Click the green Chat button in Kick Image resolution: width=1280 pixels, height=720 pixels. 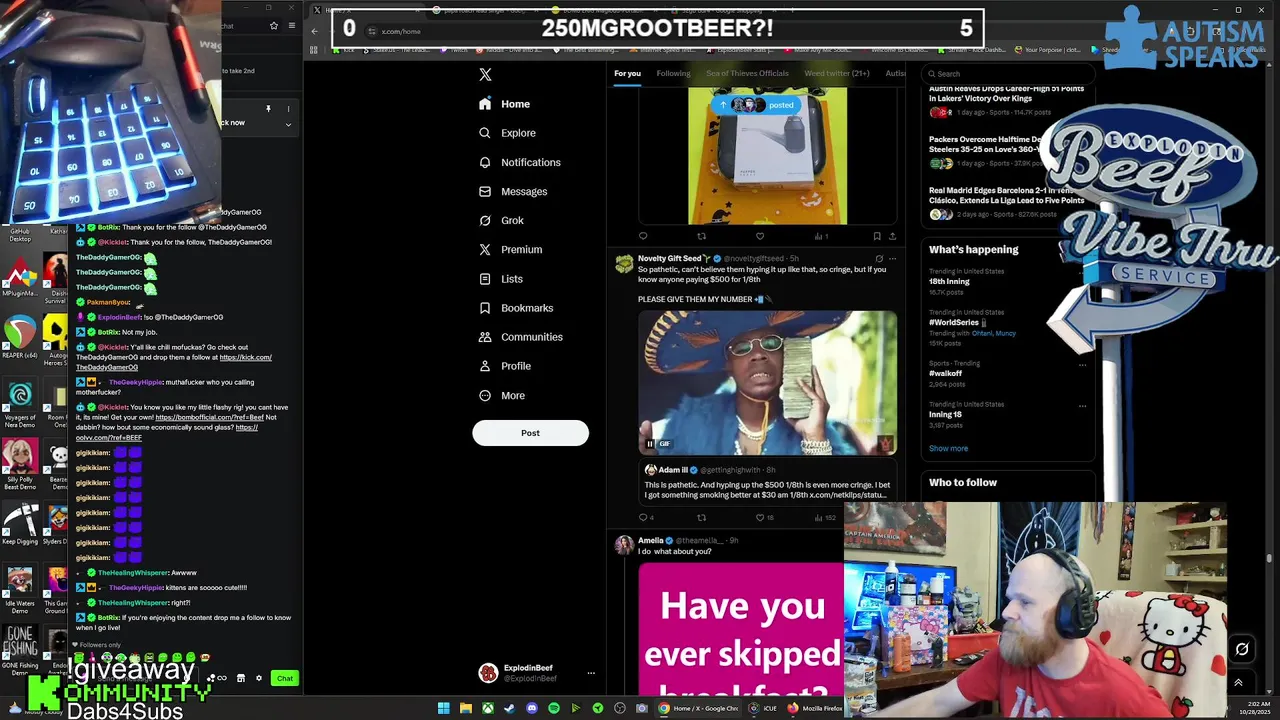coord(285,678)
